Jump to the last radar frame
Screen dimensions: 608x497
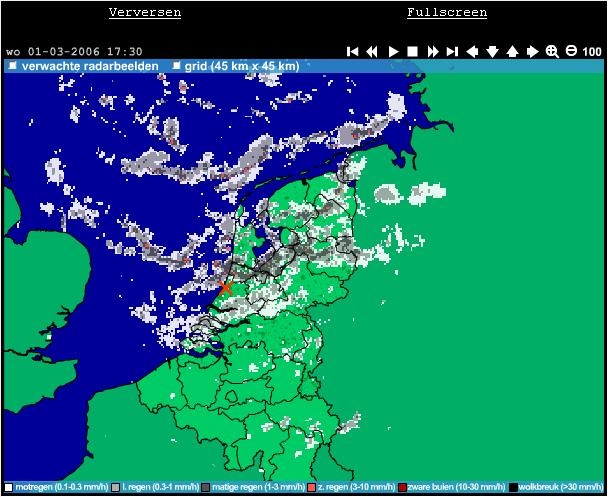(452, 51)
